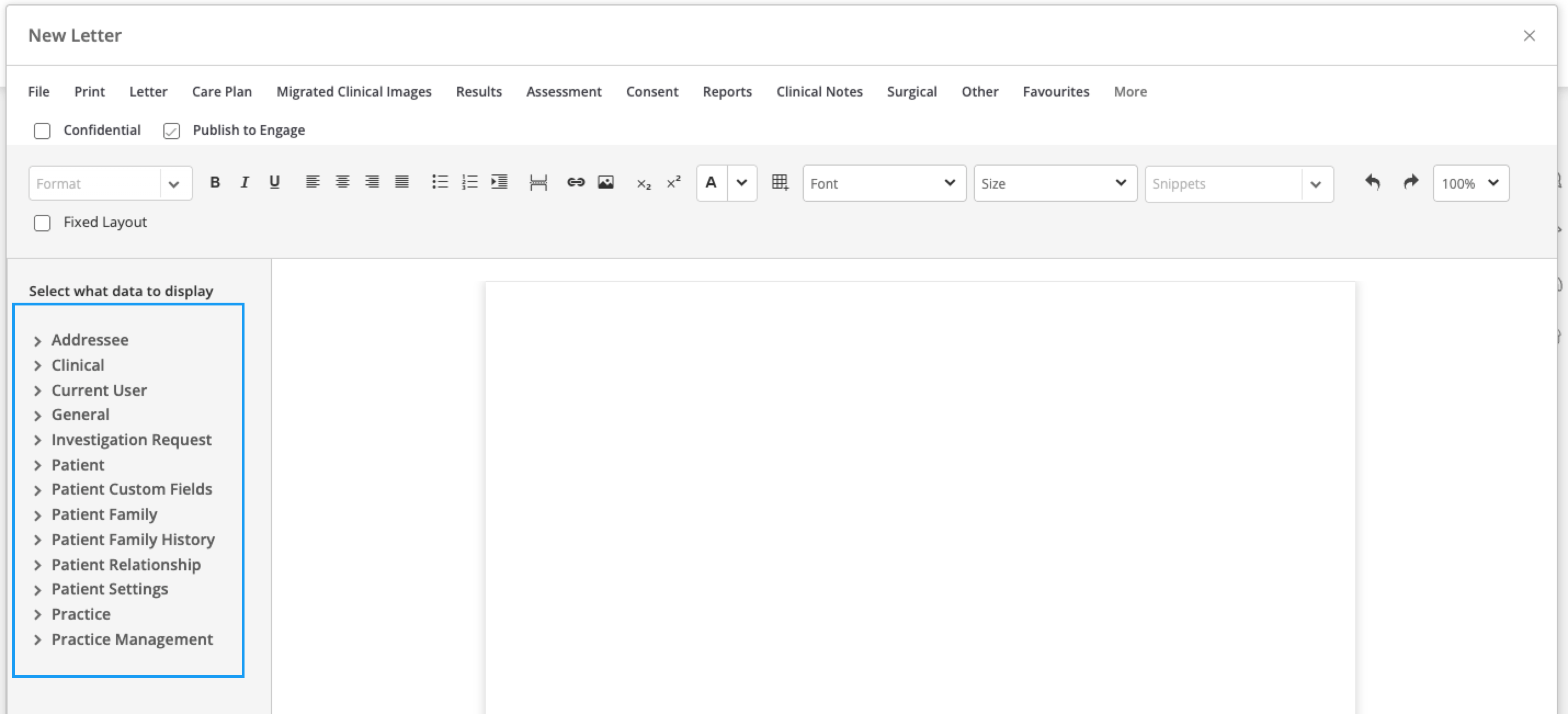1568x714 pixels.
Task: Apply subscript formatting
Action: point(644,184)
